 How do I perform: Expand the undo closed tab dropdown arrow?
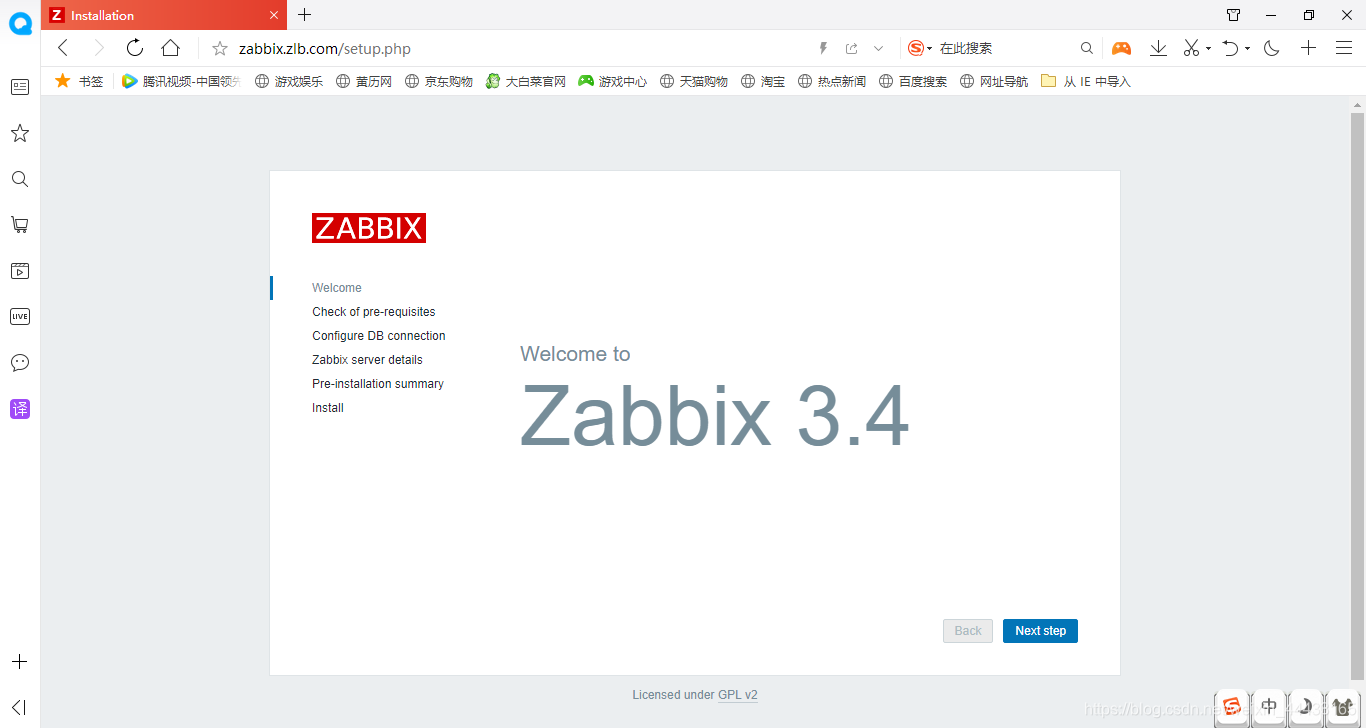pos(1247,48)
